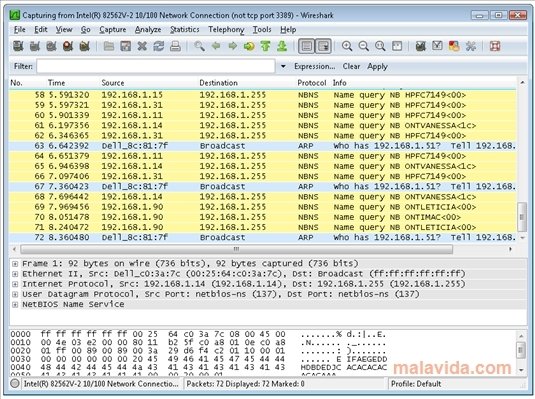Toggle packet list colorize button

click(306, 46)
